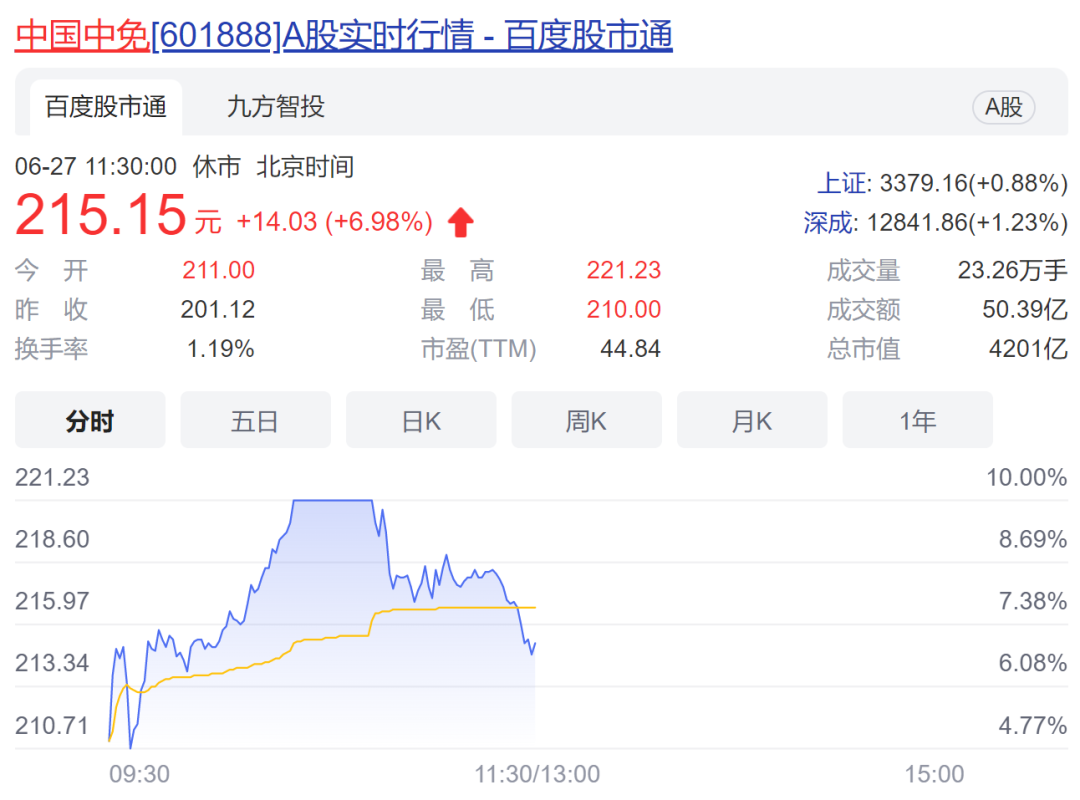Display the 周K candlestick chart
This screenshot has height=800, width=1080.
tap(586, 421)
